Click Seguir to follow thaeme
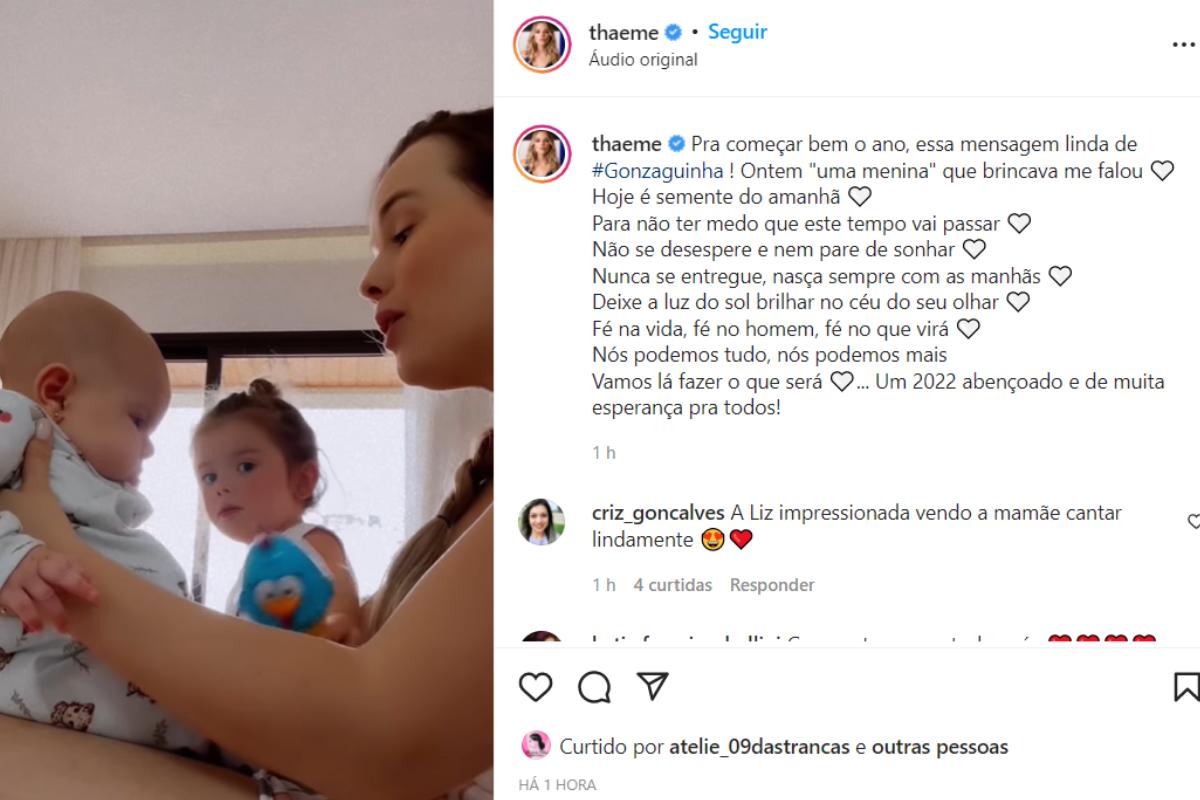1200x800 pixels. (x=738, y=32)
